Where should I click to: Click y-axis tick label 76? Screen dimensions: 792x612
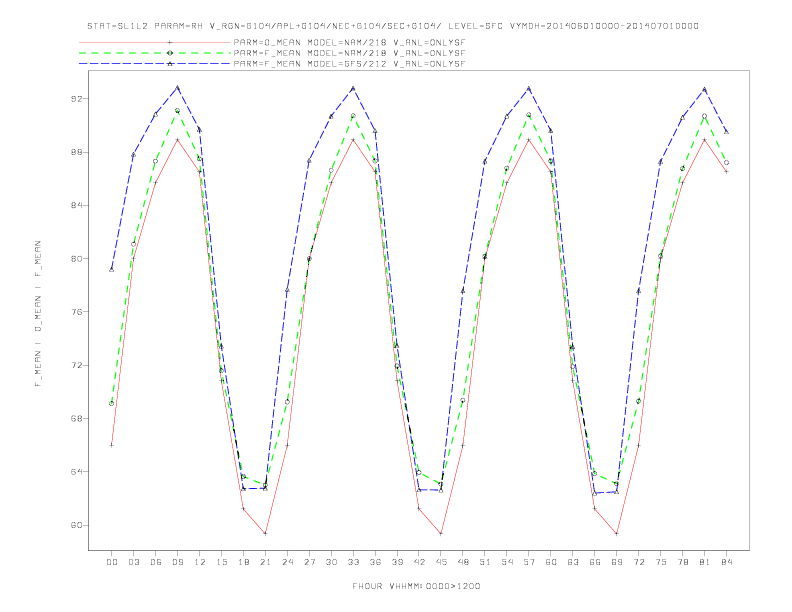click(x=77, y=312)
